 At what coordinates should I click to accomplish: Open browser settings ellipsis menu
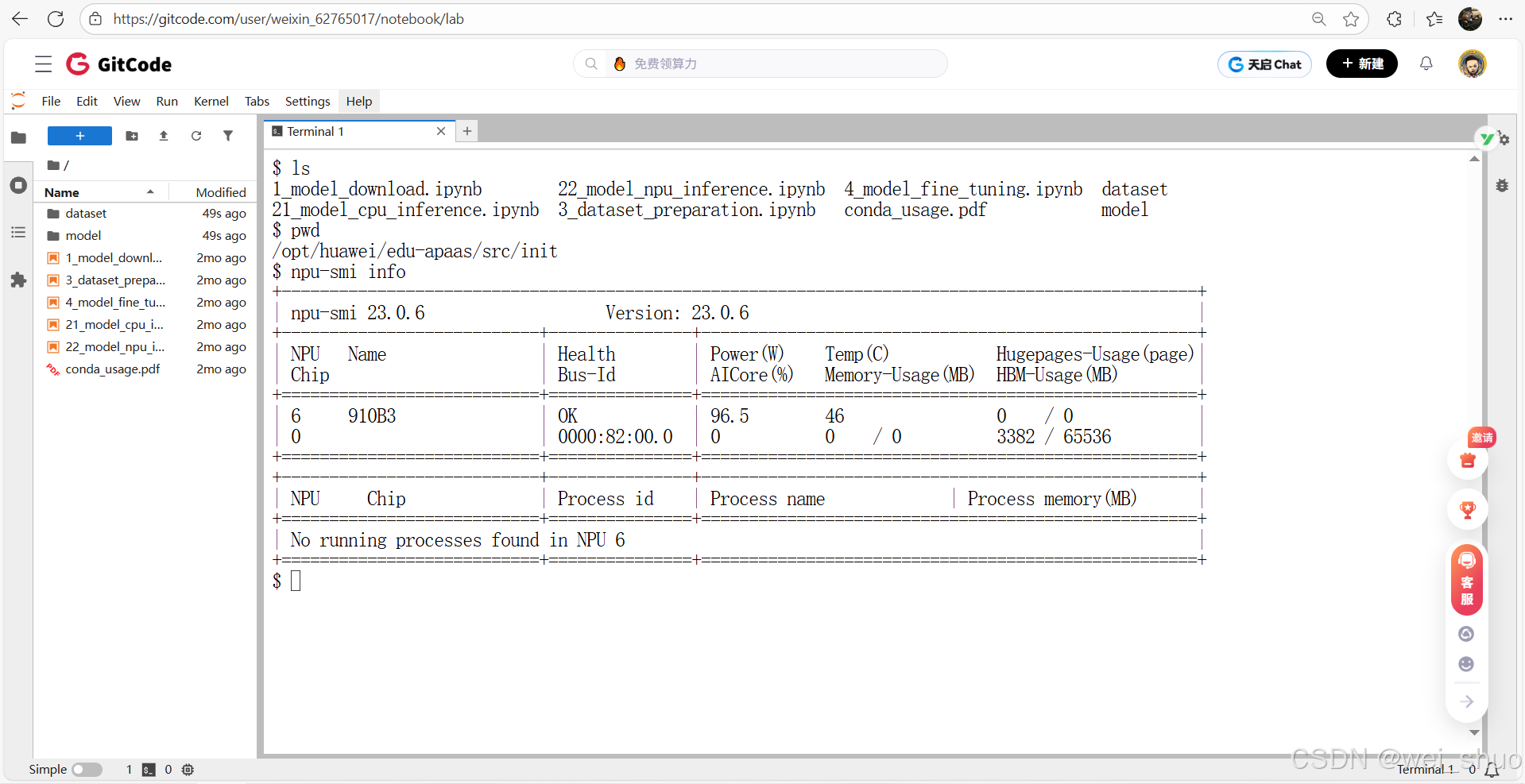tap(1506, 19)
